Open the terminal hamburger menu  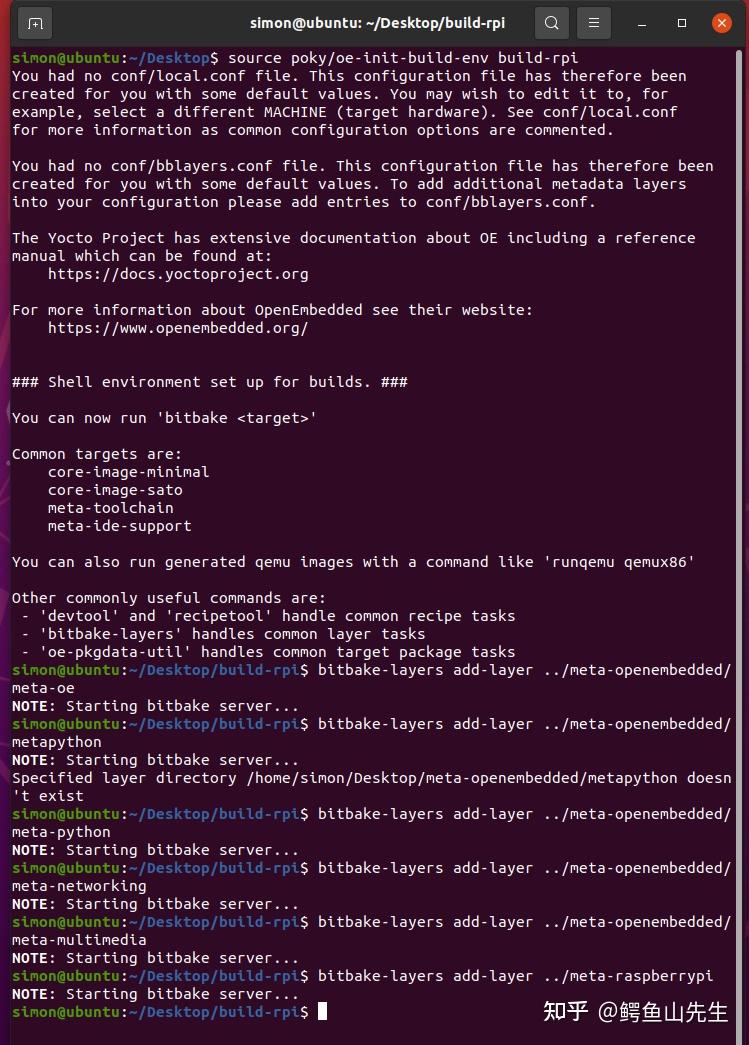594,22
